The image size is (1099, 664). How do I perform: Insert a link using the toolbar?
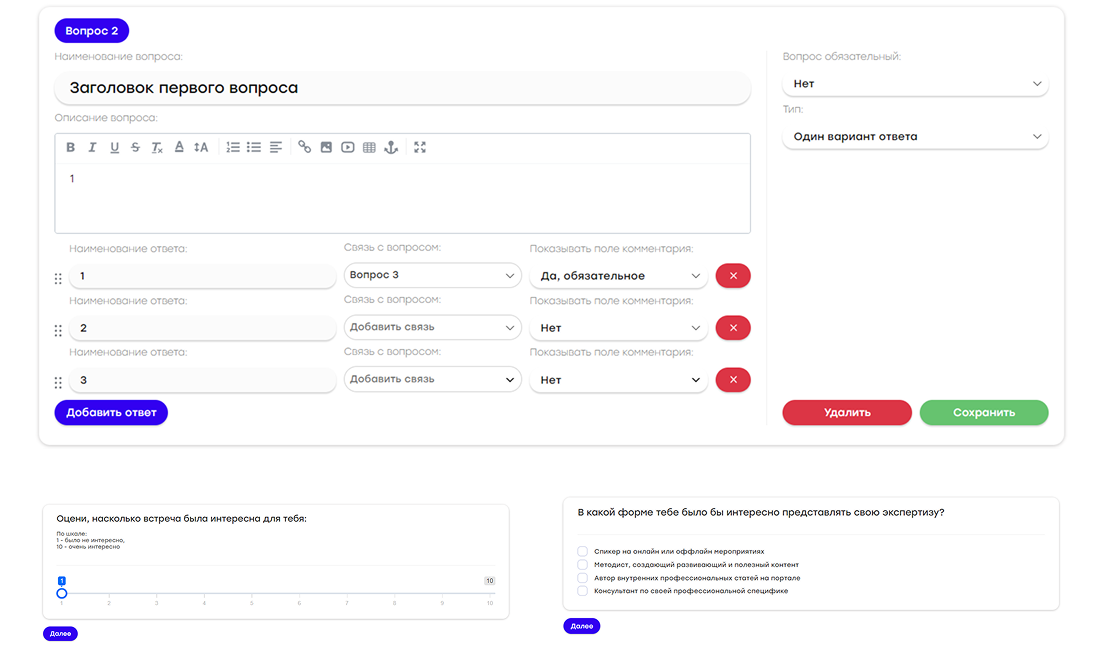(305, 148)
